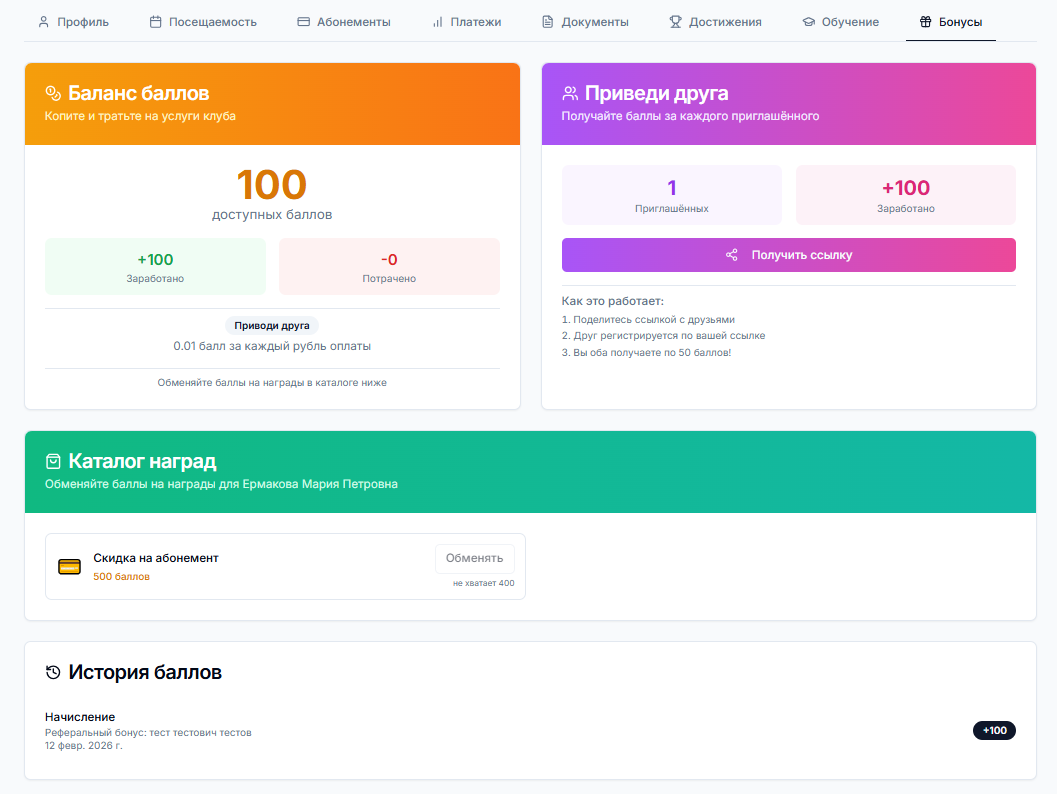Click the users icon beside Приведи друга
Image resolution: width=1057 pixels, height=794 pixels.
click(570, 93)
